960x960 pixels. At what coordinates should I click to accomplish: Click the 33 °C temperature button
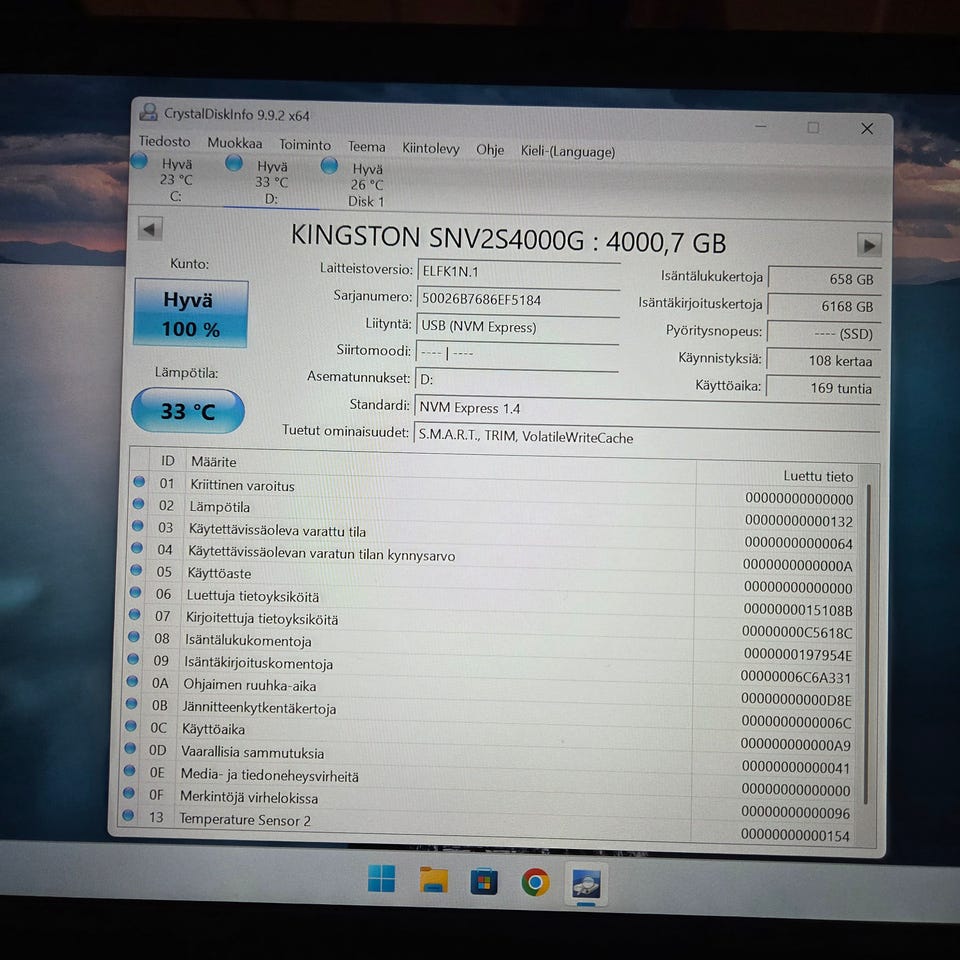[x=188, y=411]
